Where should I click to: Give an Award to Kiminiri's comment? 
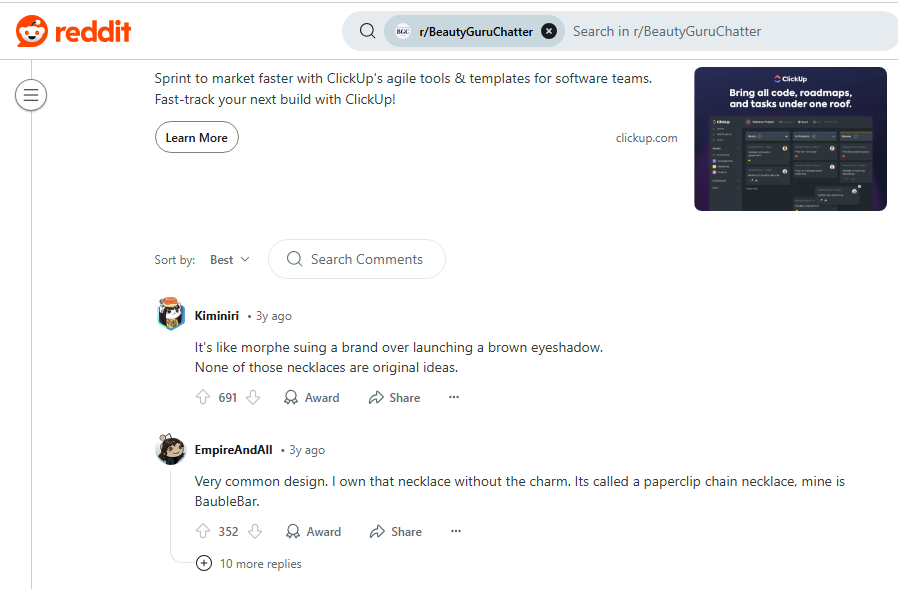click(312, 397)
